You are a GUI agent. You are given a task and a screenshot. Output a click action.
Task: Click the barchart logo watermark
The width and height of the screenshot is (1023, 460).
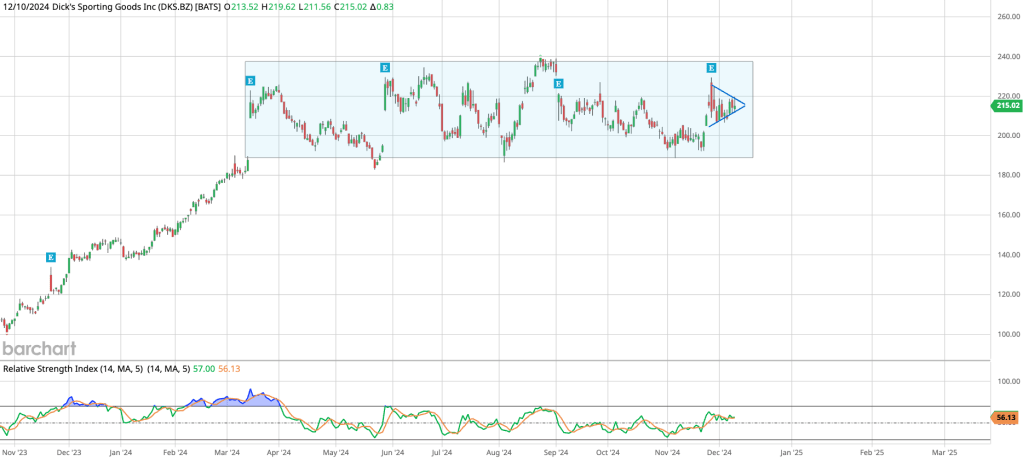coord(37,349)
